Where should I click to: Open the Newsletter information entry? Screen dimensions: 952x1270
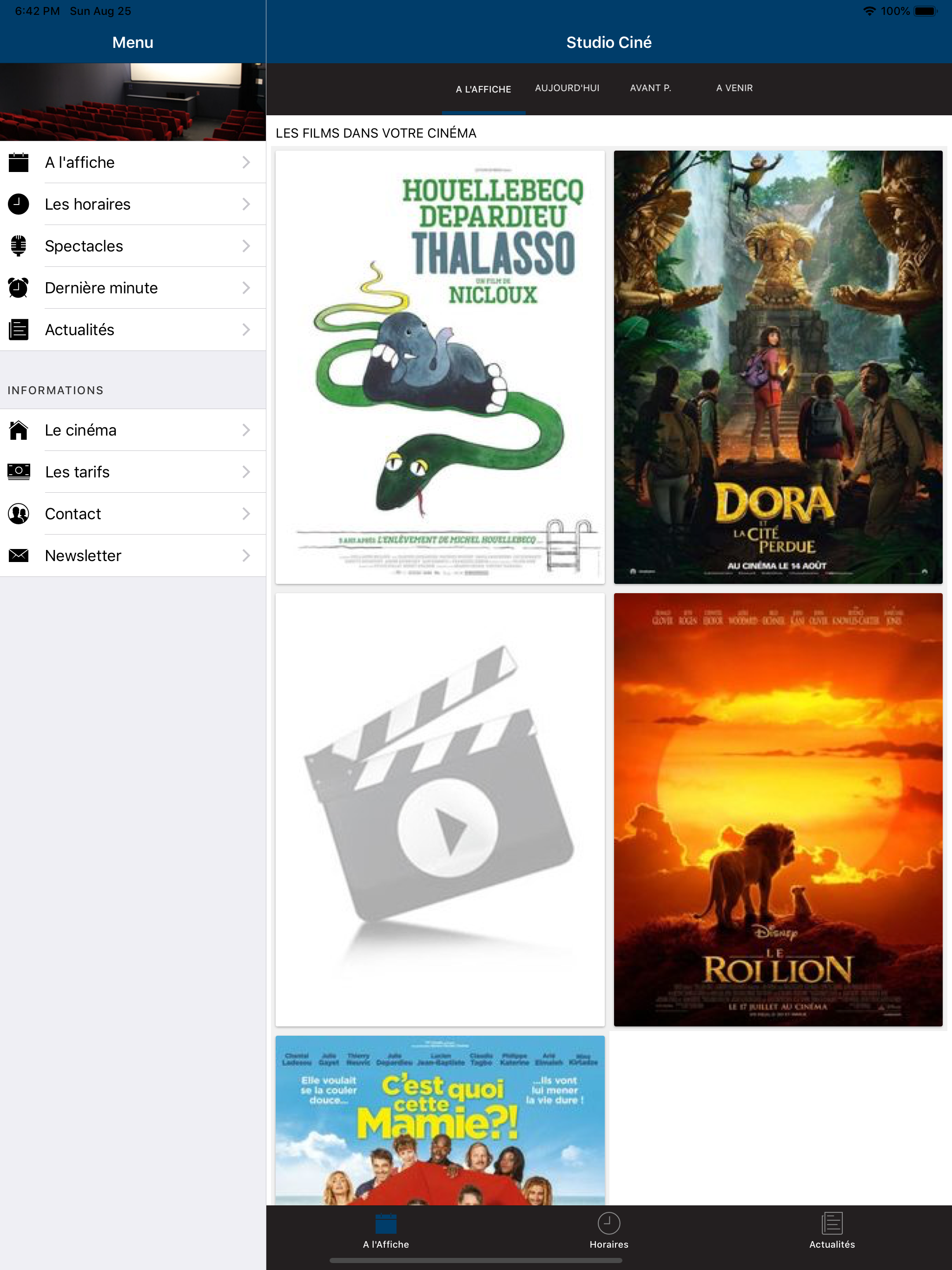(x=132, y=556)
